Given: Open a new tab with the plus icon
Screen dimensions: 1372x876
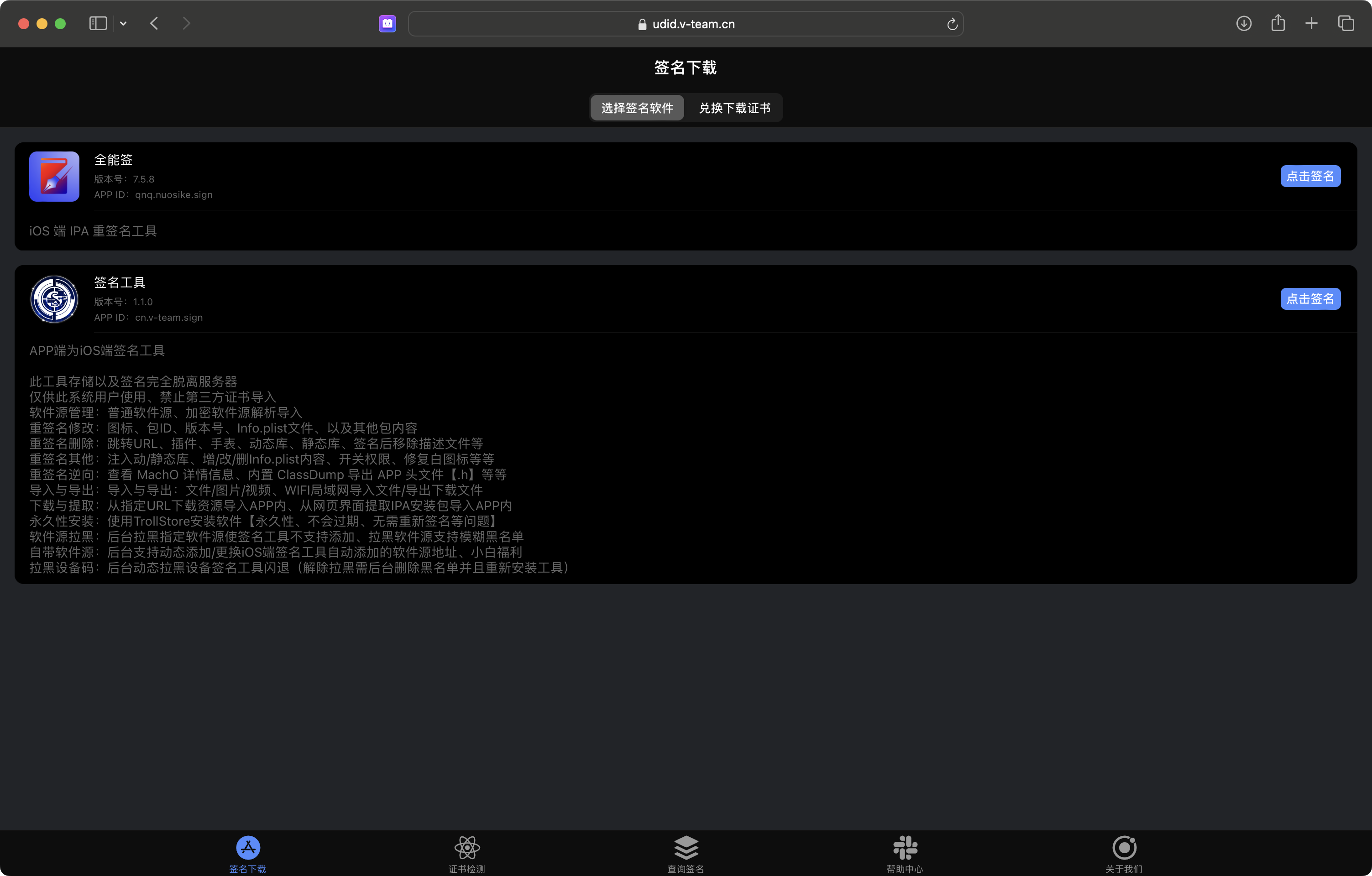Looking at the screenshot, I should 1312,23.
